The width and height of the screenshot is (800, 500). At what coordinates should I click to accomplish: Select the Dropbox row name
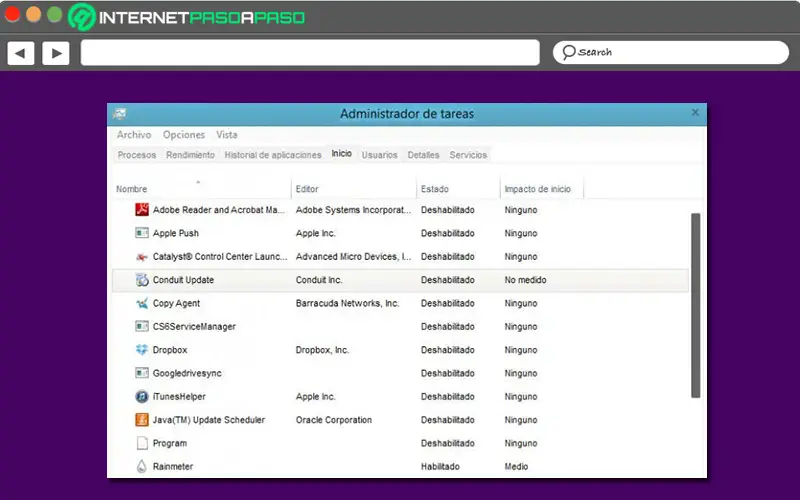(170, 350)
